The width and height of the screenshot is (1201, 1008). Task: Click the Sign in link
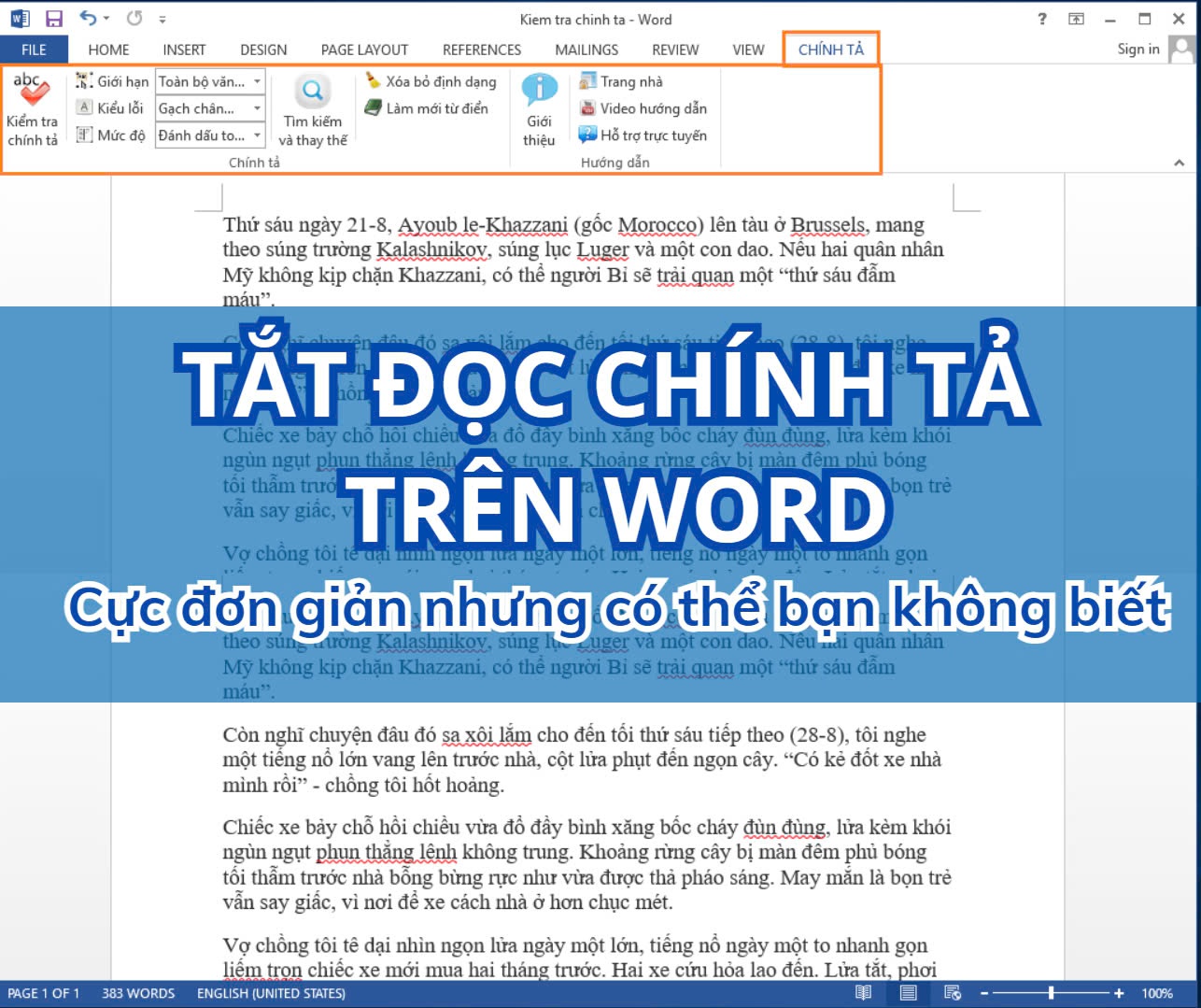point(1138,50)
